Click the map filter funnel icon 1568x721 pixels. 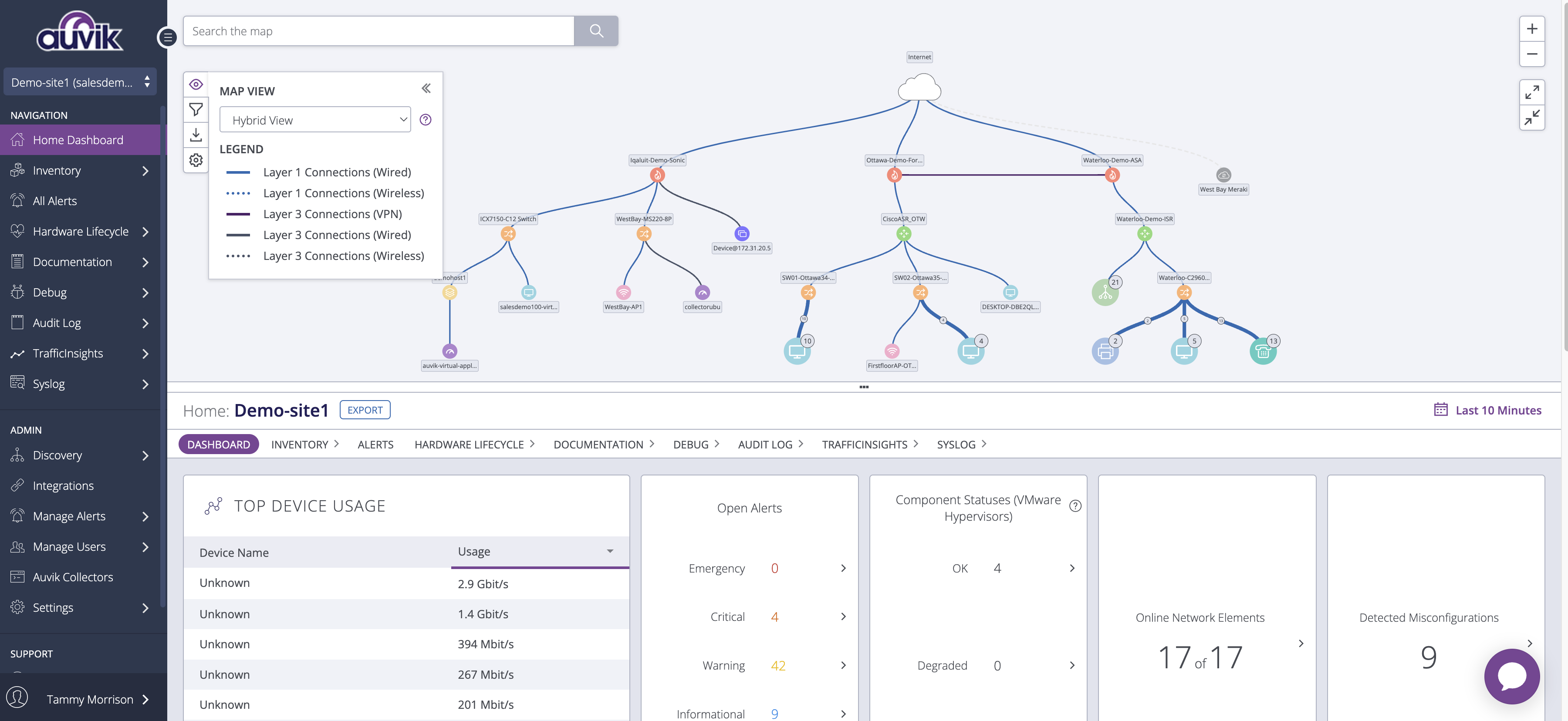pyautogui.click(x=196, y=110)
